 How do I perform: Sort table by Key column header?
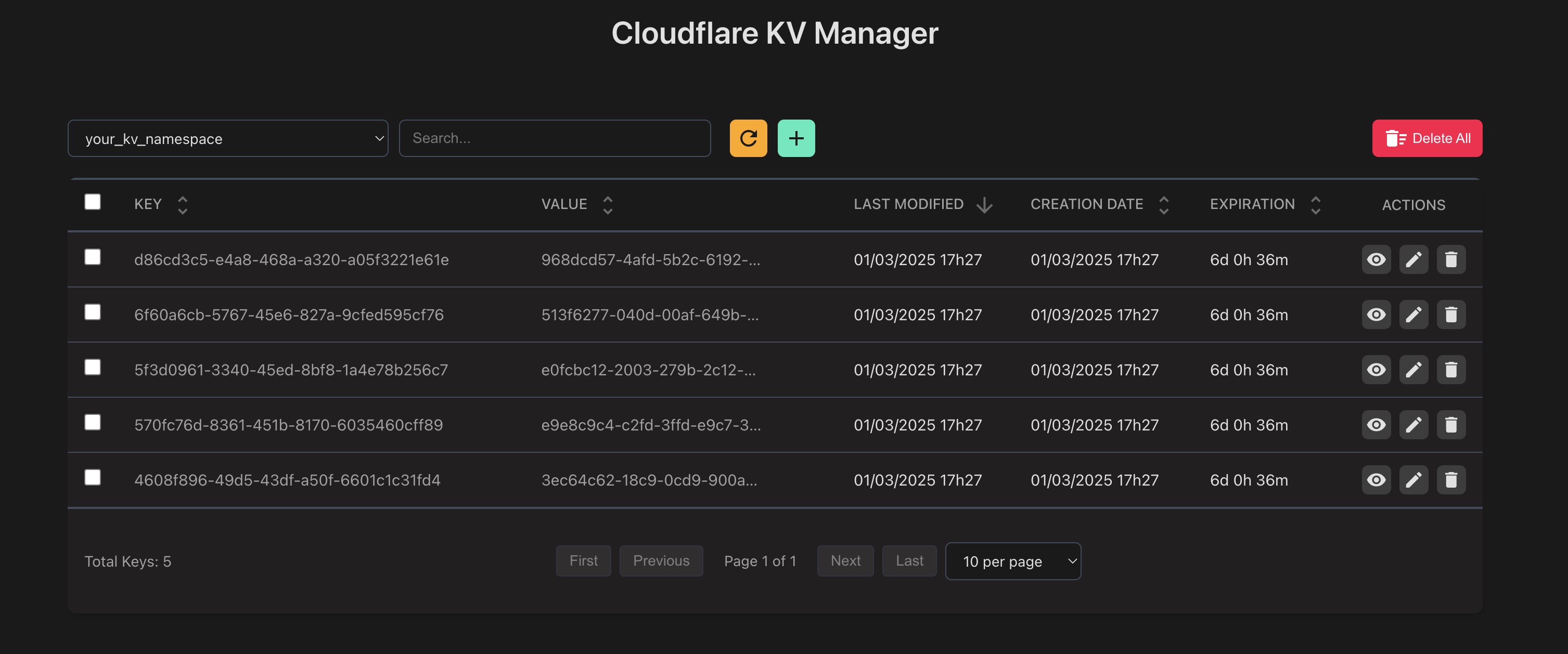pos(182,205)
